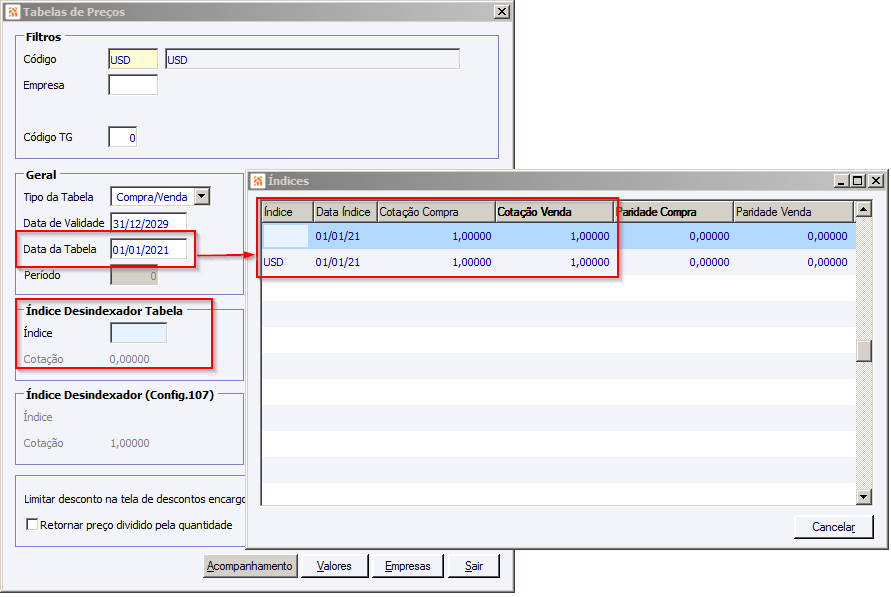891x597 pixels.
Task: Click the empty Empresa field
Action: [134, 85]
